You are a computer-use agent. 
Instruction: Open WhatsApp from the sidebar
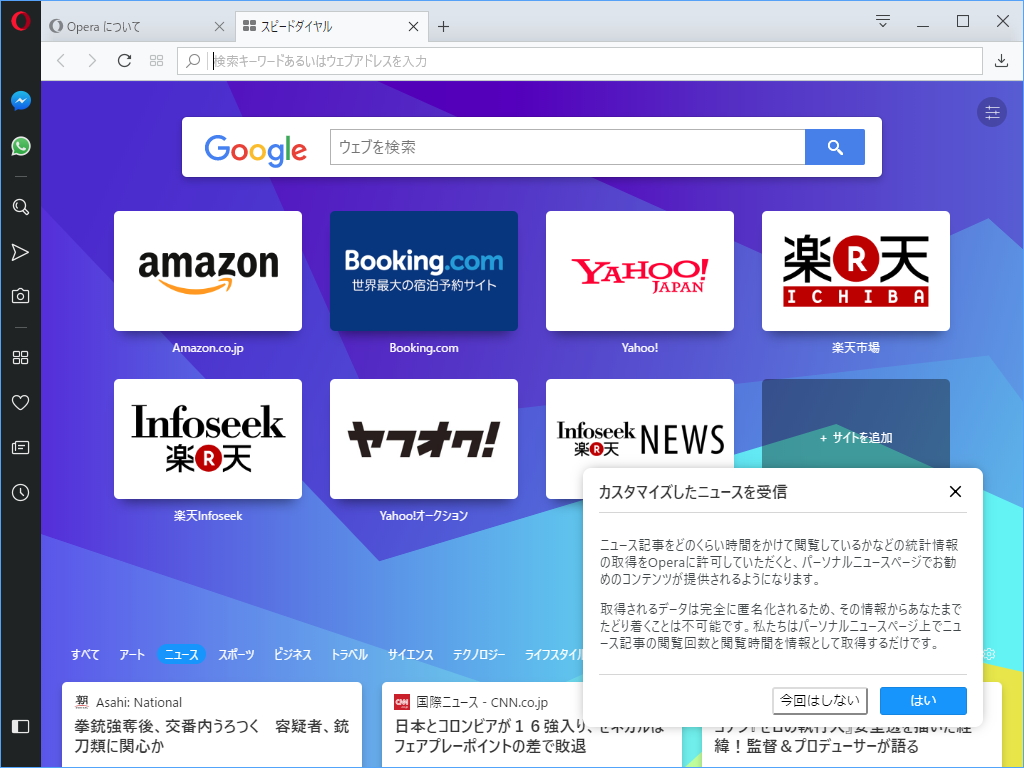[20, 146]
